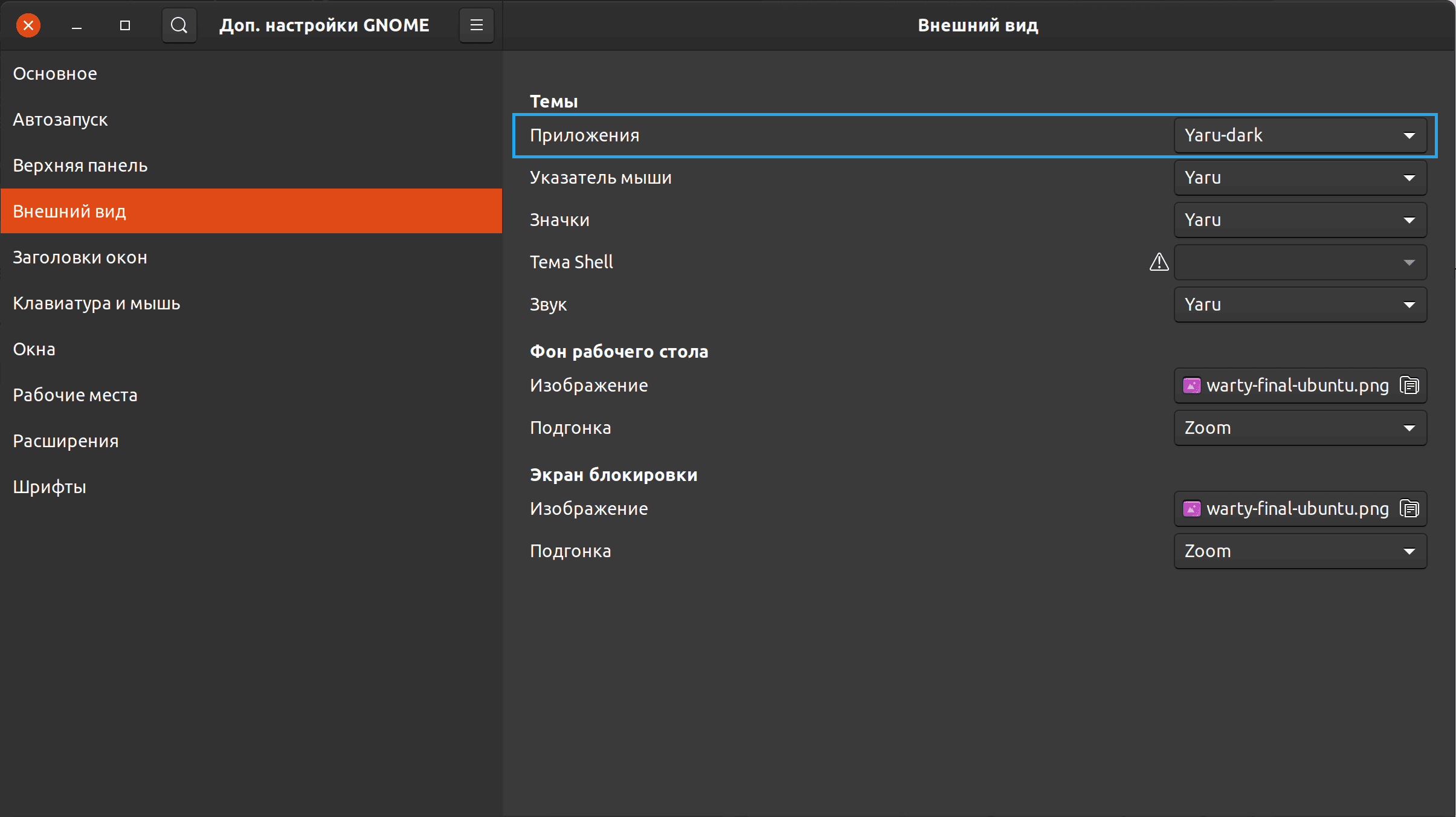Maximize the GNOME Tweaks window

click(125, 25)
